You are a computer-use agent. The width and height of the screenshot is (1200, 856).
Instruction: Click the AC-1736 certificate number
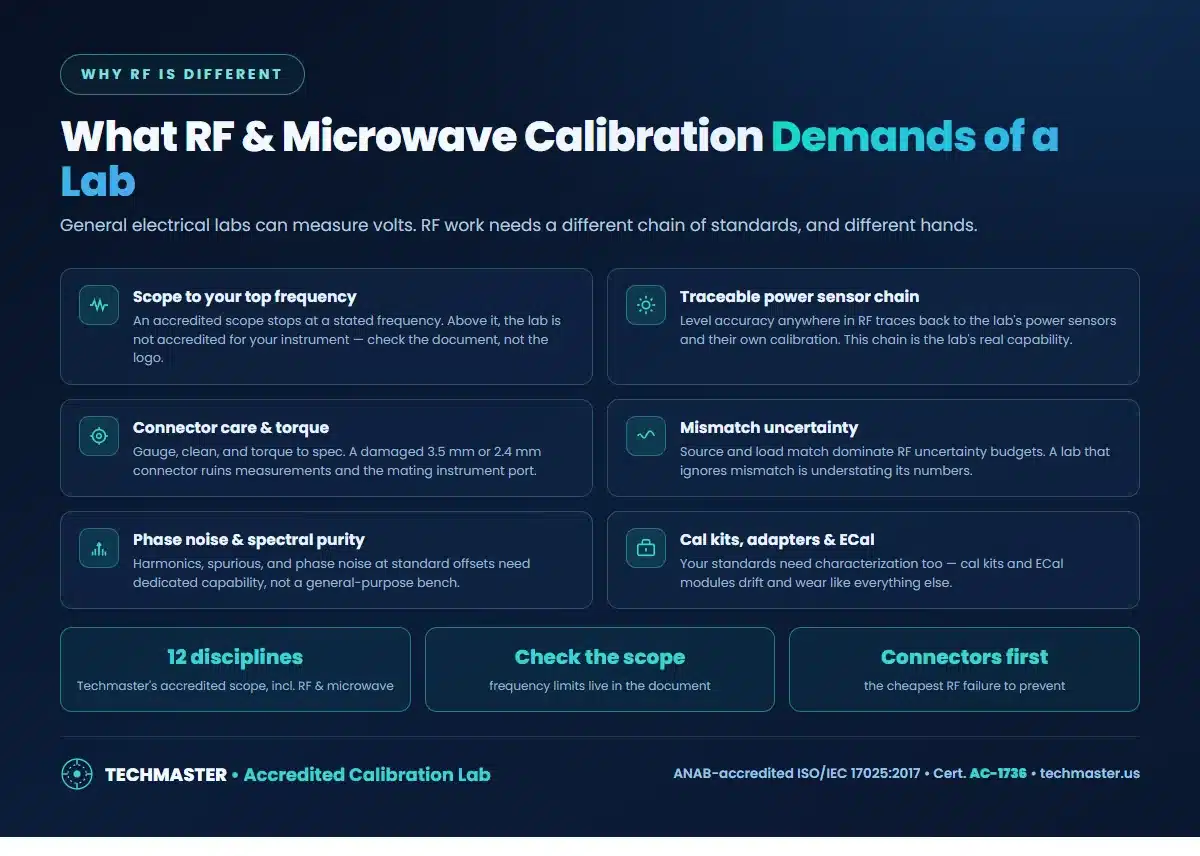point(998,773)
